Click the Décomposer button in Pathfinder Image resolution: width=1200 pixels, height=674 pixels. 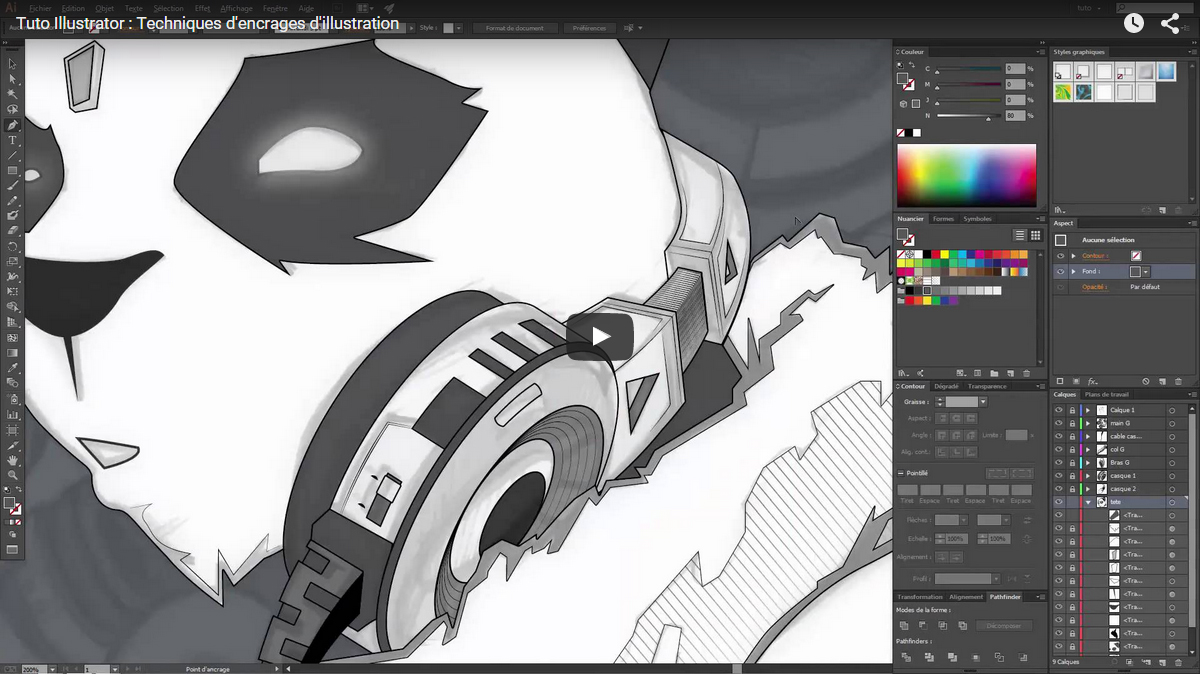click(x=1003, y=626)
